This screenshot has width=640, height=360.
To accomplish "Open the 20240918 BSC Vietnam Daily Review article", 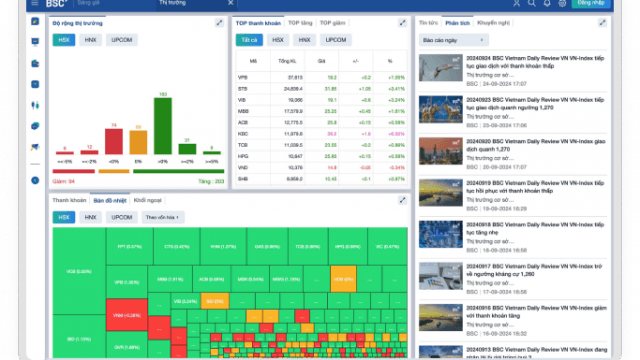I will click(x=535, y=229).
